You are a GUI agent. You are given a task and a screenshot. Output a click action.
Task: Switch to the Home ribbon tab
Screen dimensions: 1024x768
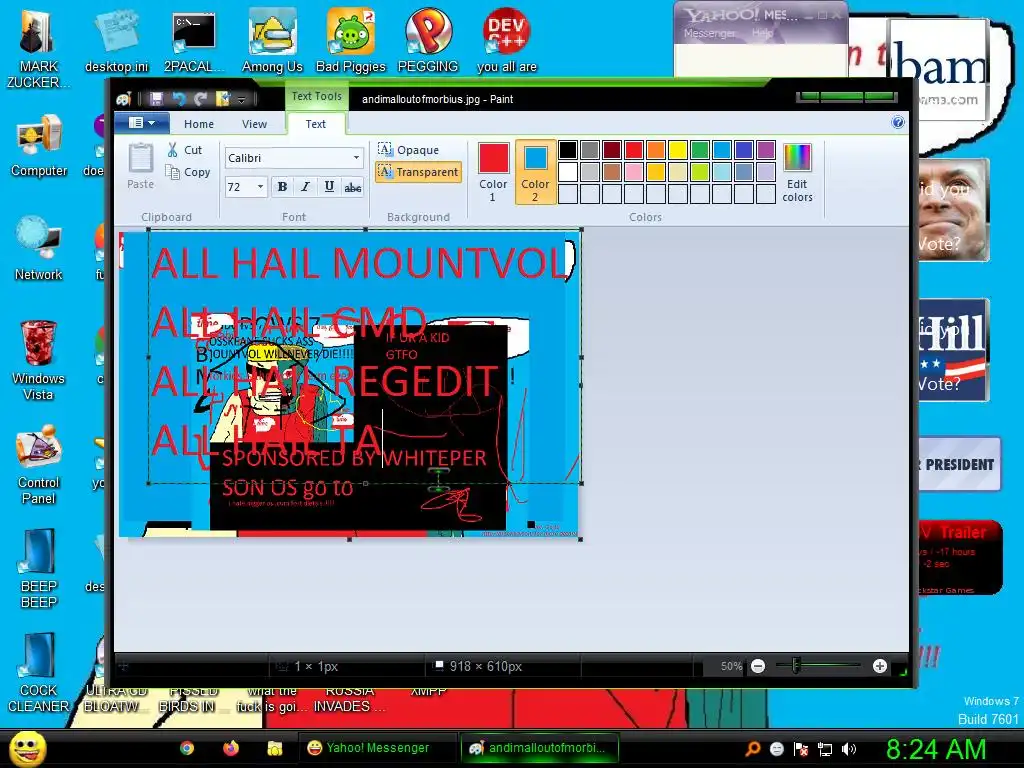[x=199, y=123]
